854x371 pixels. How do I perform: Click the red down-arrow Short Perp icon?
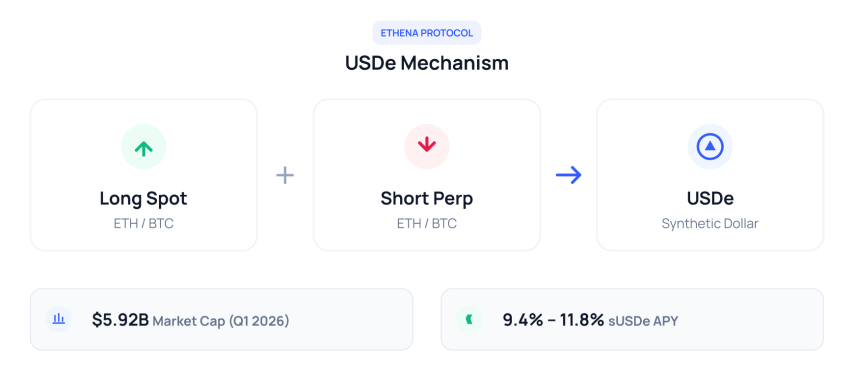(x=426, y=147)
